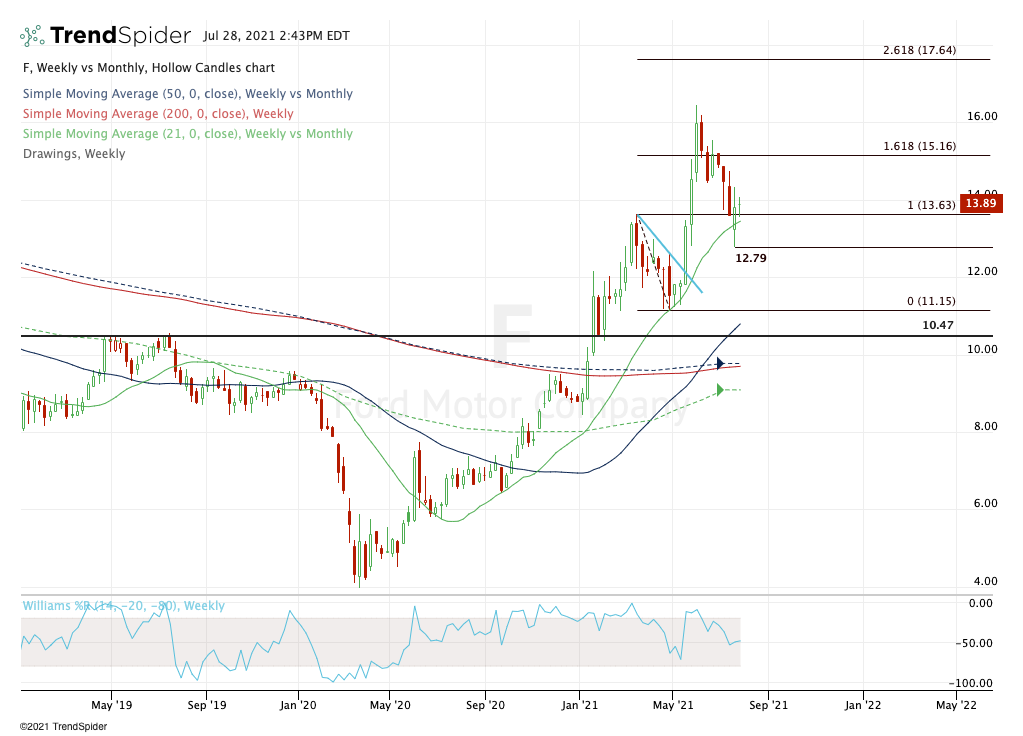Click the 0 (11.15) Fibonacci label
The height and width of the screenshot is (736, 1023).
click(x=932, y=301)
